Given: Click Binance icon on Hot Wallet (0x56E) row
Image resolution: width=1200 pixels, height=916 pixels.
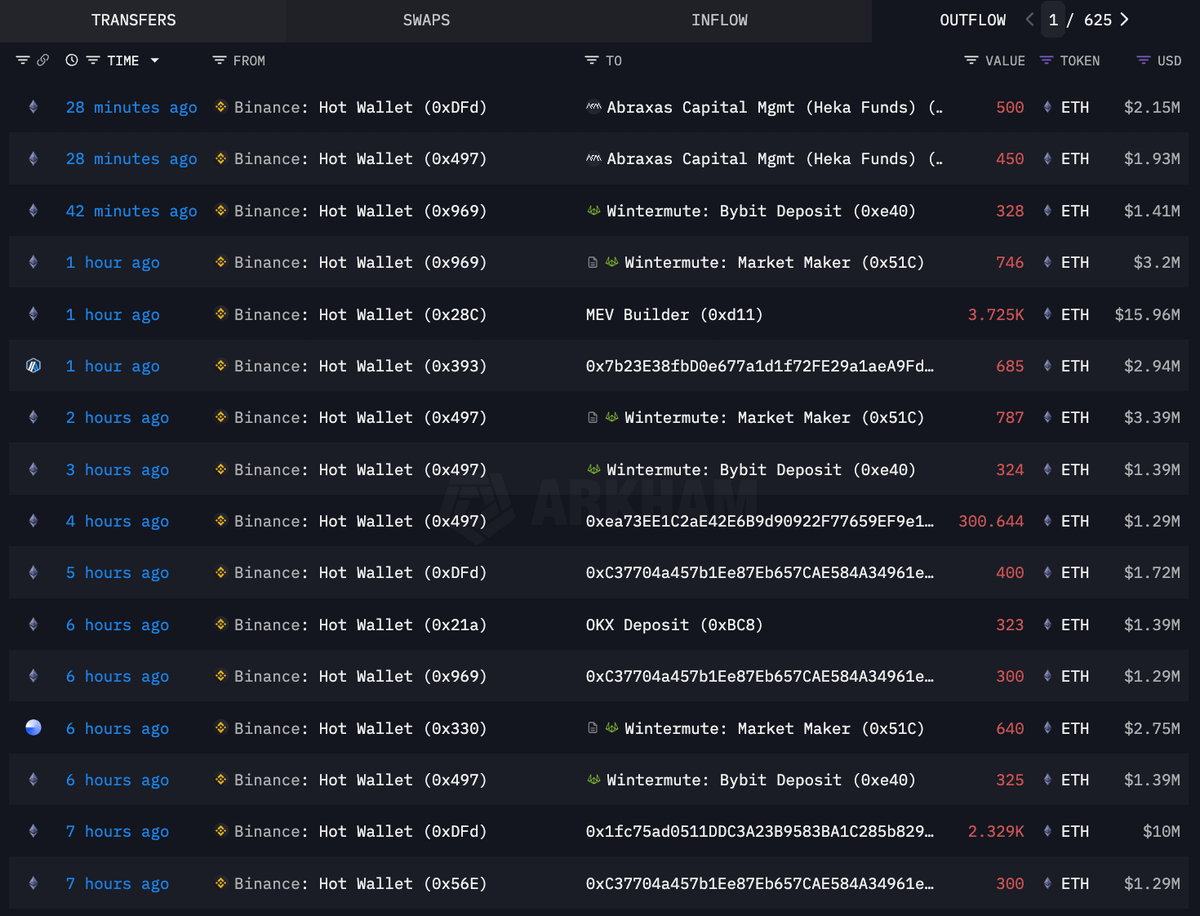Looking at the screenshot, I should tap(221, 884).
